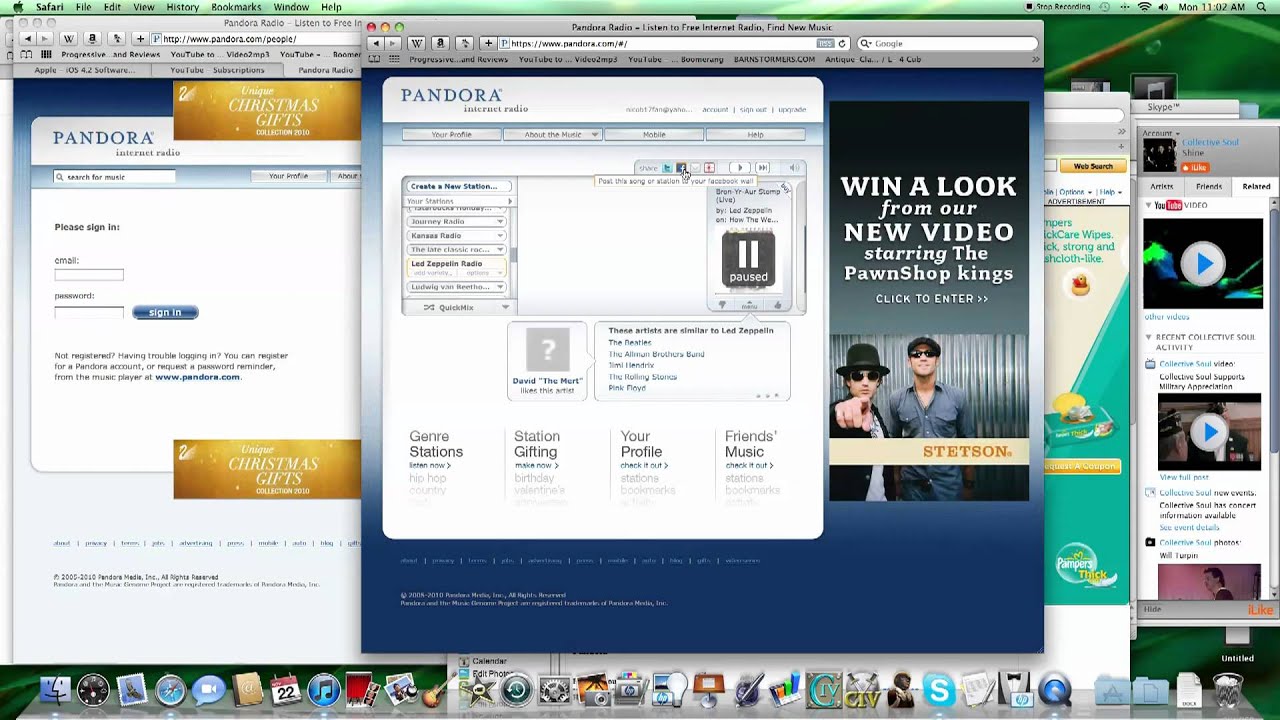
Task: Open the Help tab in Pandora
Action: (x=755, y=134)
